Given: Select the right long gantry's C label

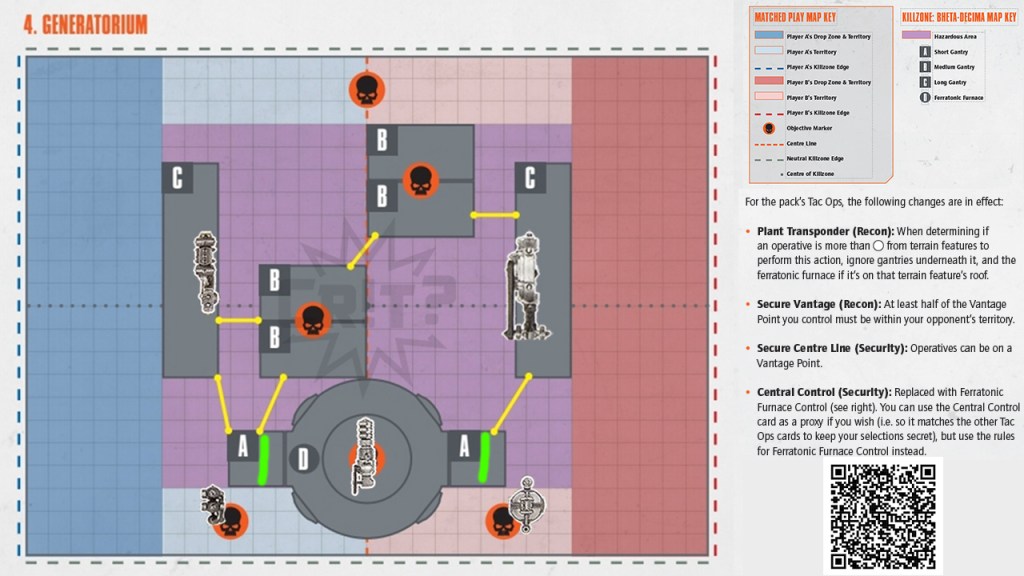Looking at the screenshot, I should tap(530, 179).
